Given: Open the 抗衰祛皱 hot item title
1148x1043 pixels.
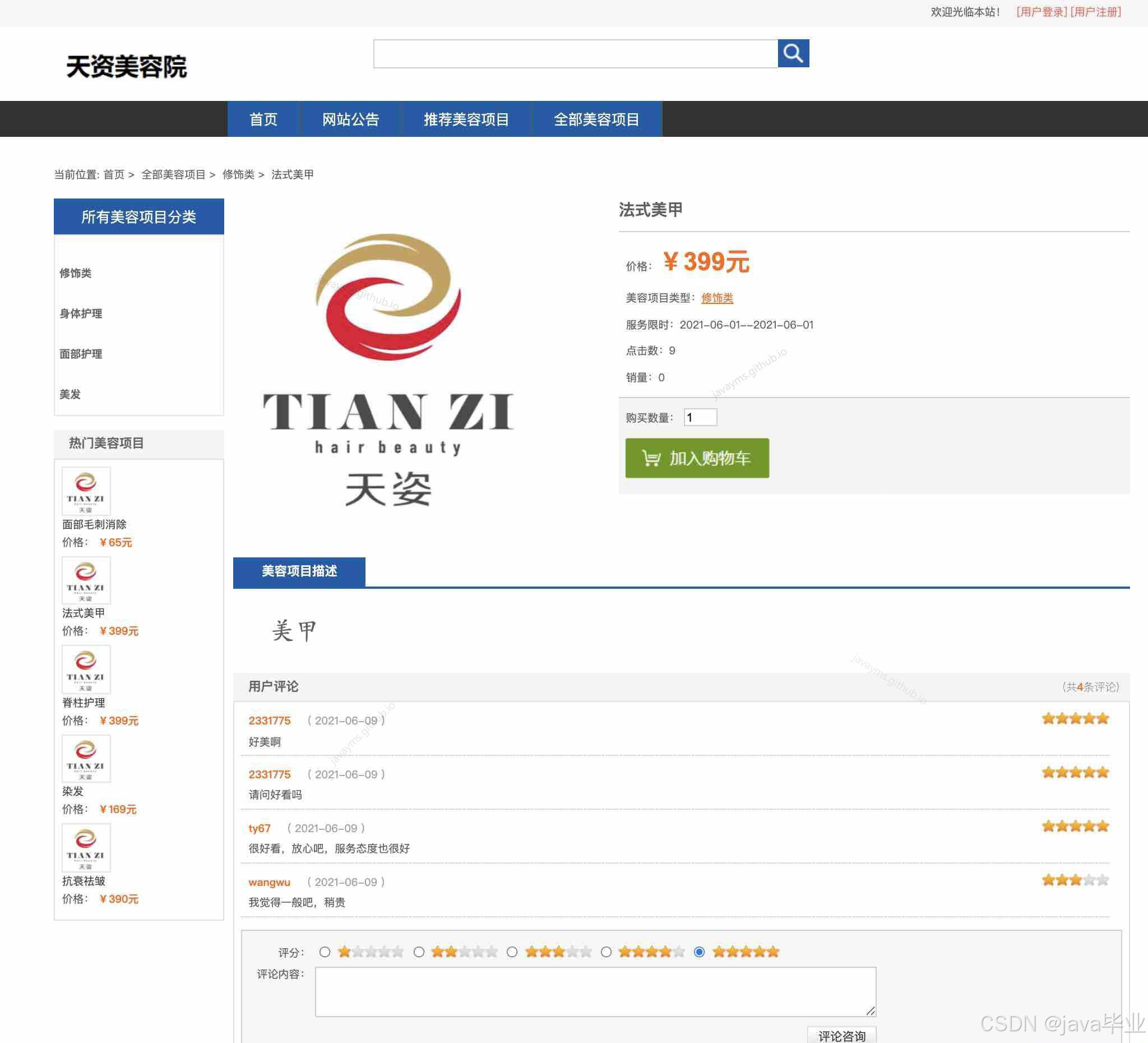Looking at the screenshot, I should (x=83, y=880).
